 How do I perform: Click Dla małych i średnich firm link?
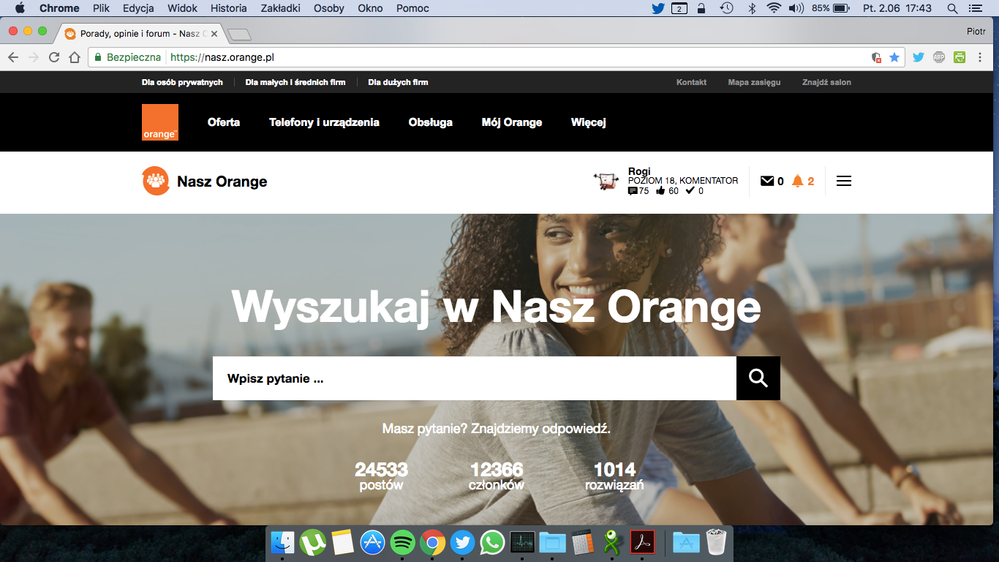pyautogui.click(x=295, y=82)
